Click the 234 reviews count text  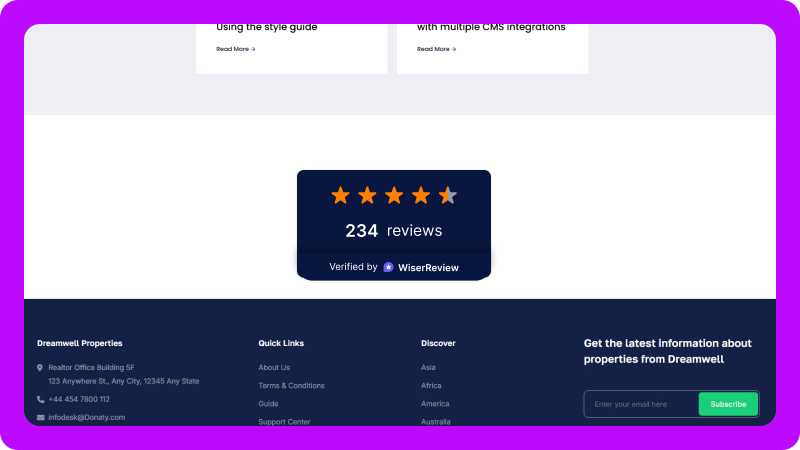point(393,231)
